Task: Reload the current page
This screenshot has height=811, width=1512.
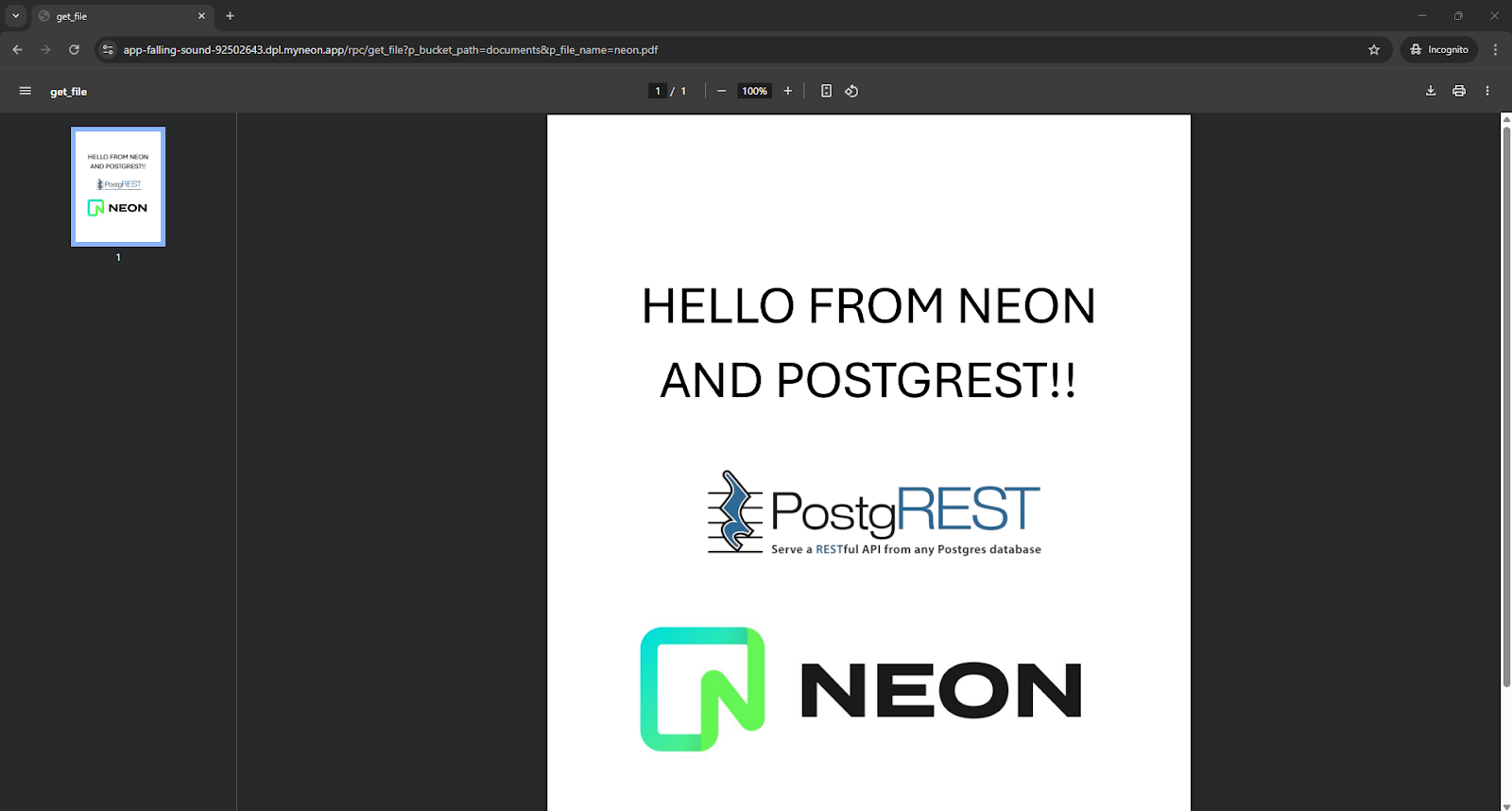Action: tap(74, 49)
